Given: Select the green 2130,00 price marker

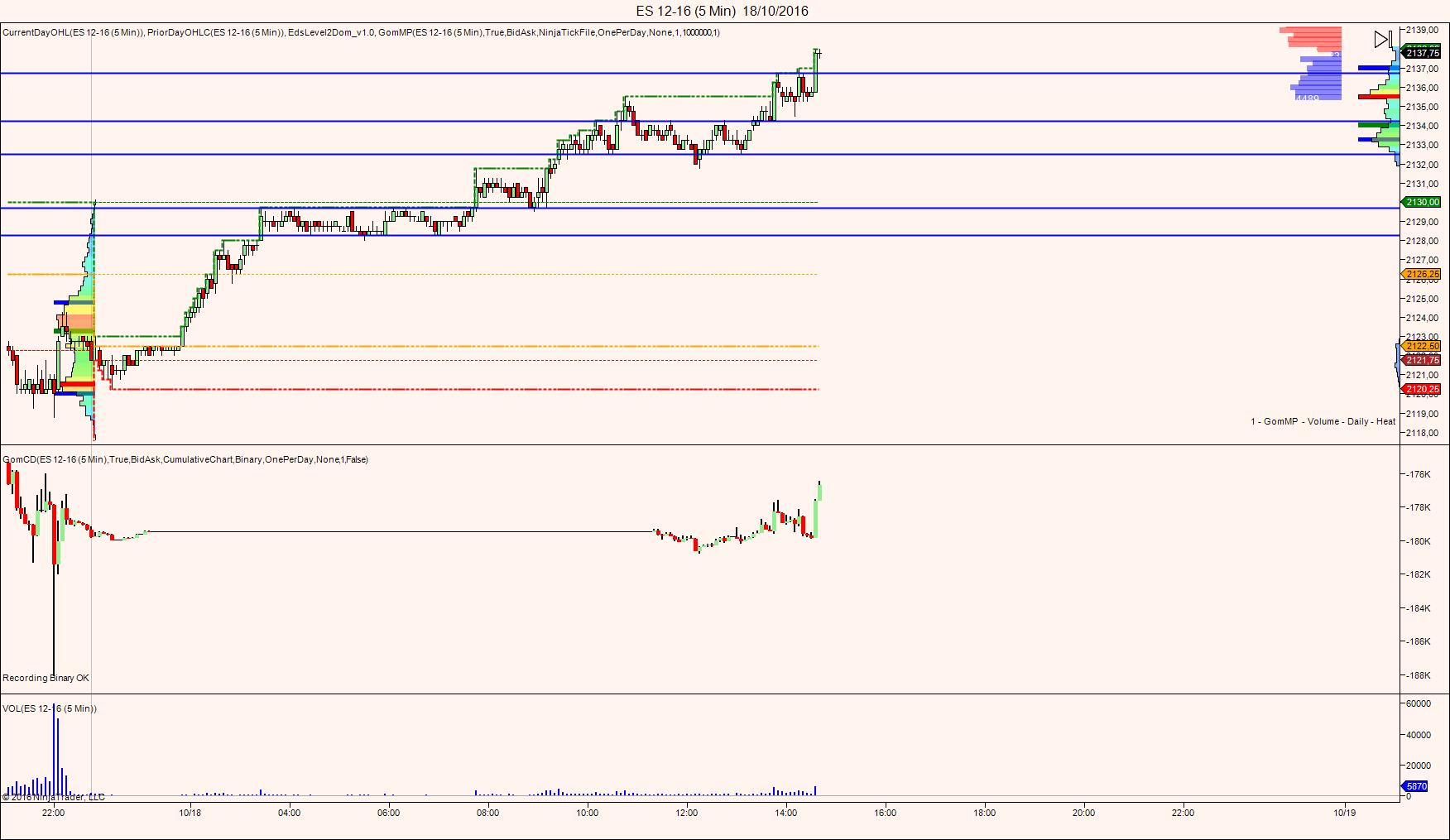Looking at the screenshot, I should 1423,202.
